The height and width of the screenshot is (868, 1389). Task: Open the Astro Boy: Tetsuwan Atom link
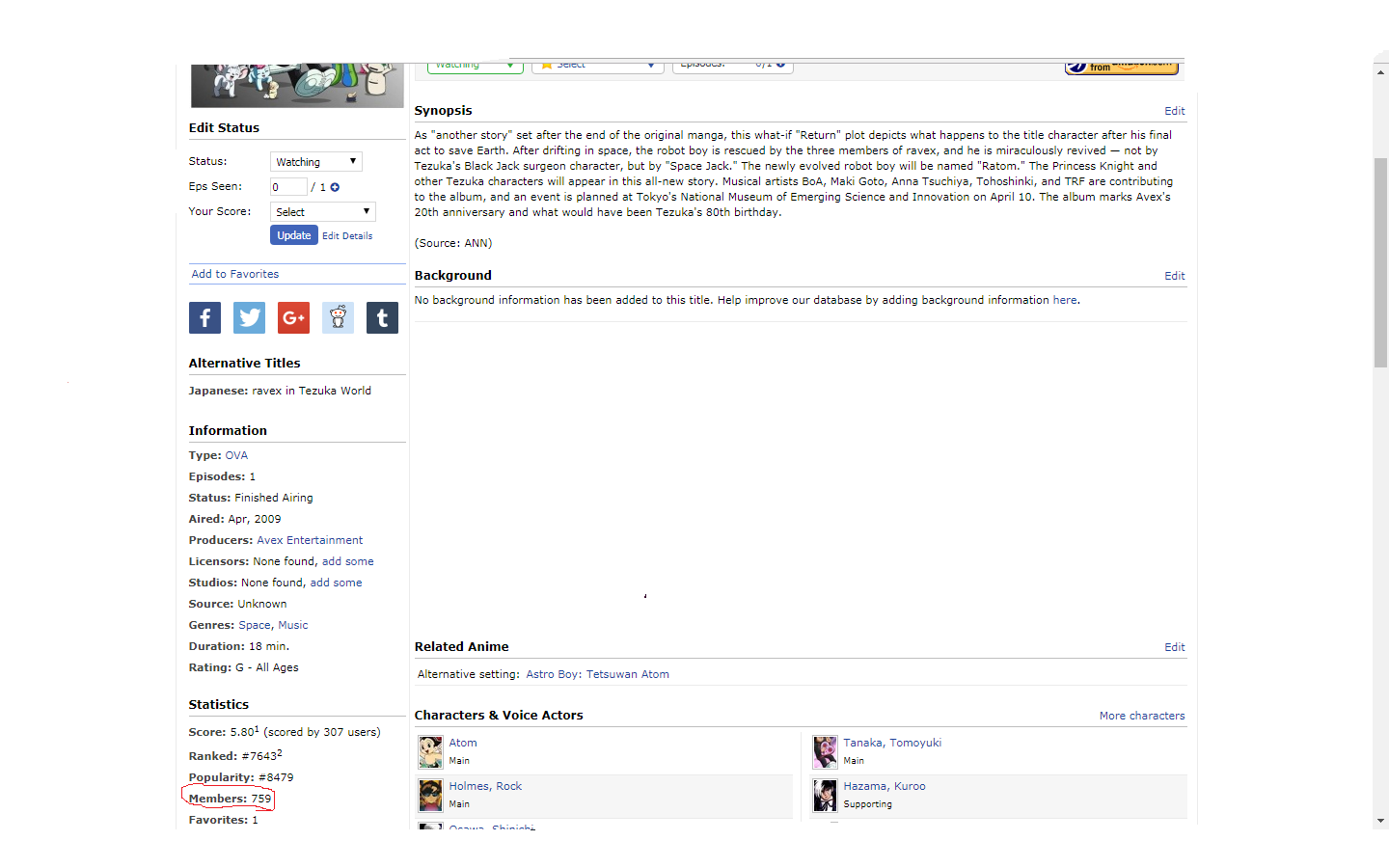[x=597, y=674]
